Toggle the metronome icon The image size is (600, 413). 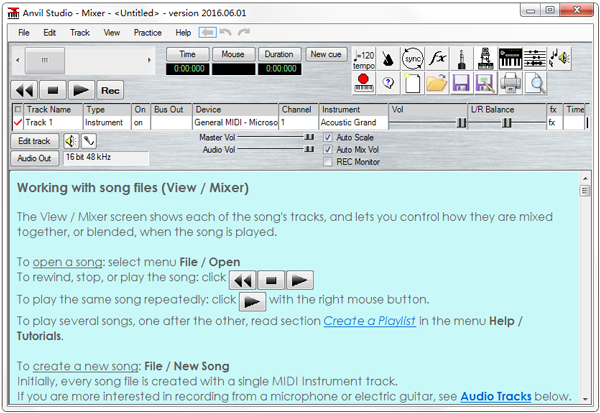click(x=388, y=59)
